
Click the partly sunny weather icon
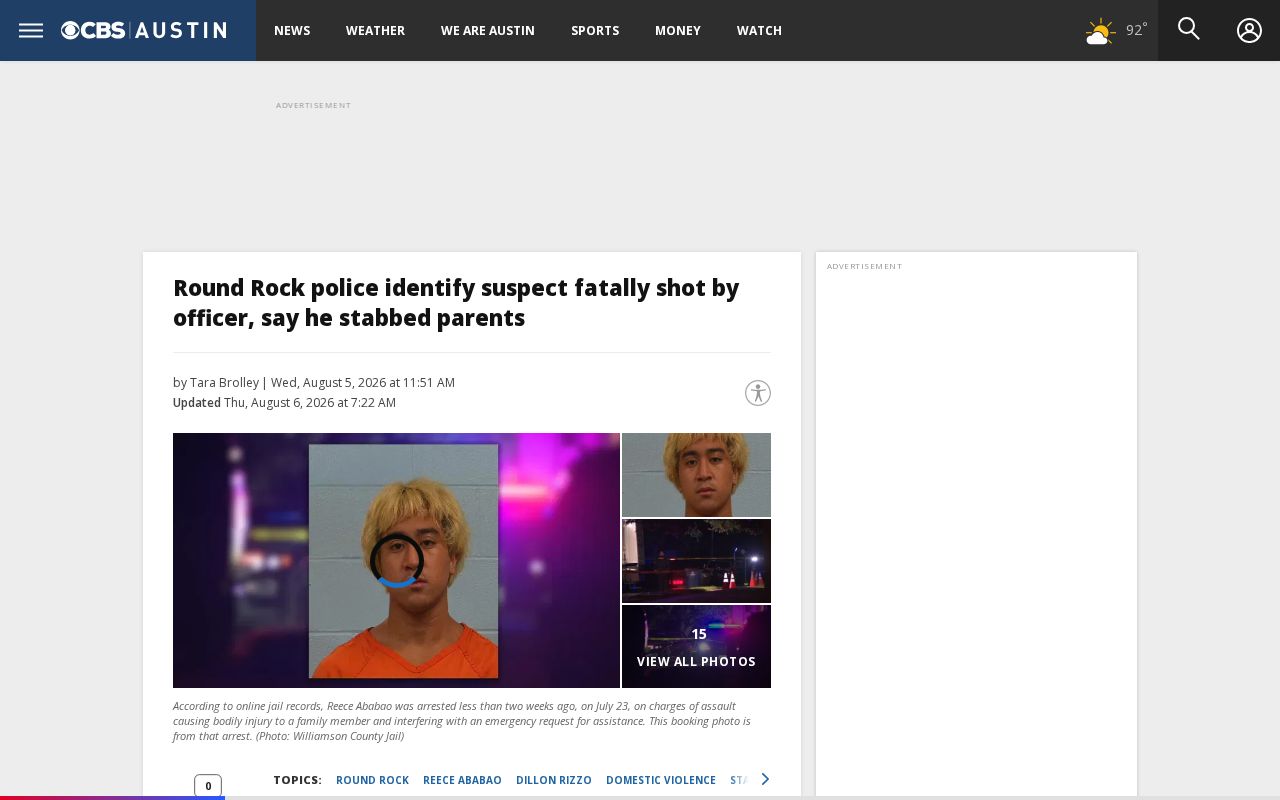[1100, 31]
